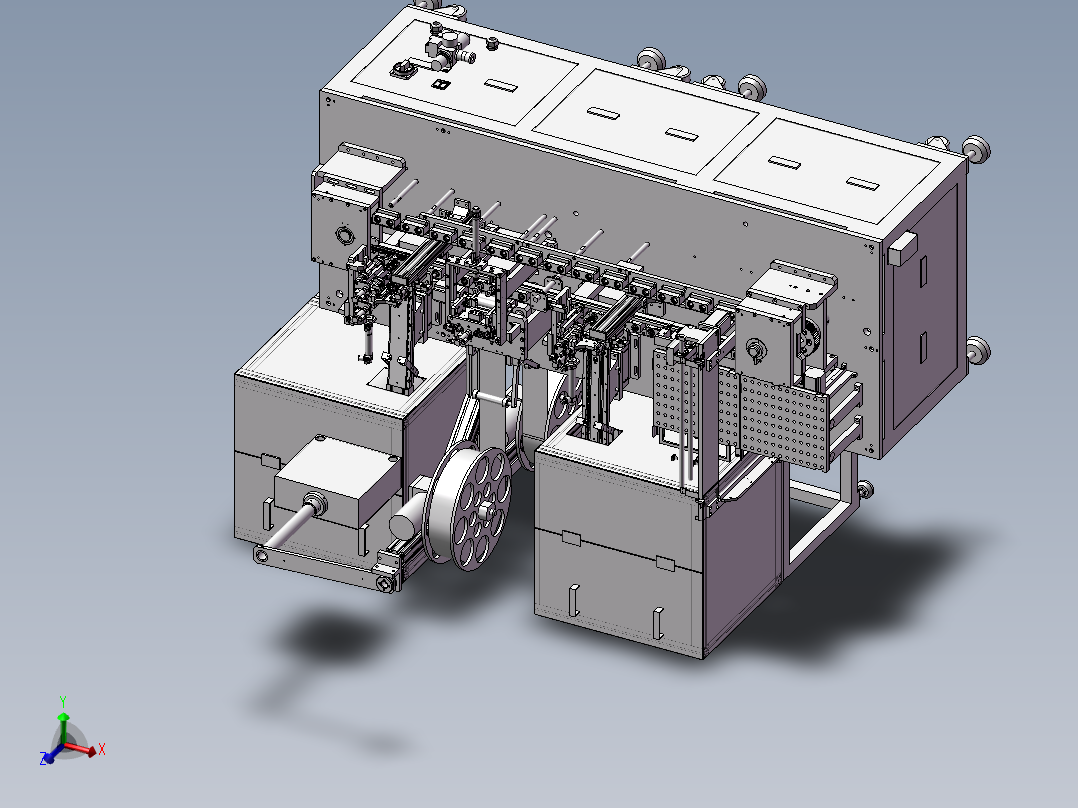Click the blue Z axis indicator
Screen dimensions: 1078x808
48,758
